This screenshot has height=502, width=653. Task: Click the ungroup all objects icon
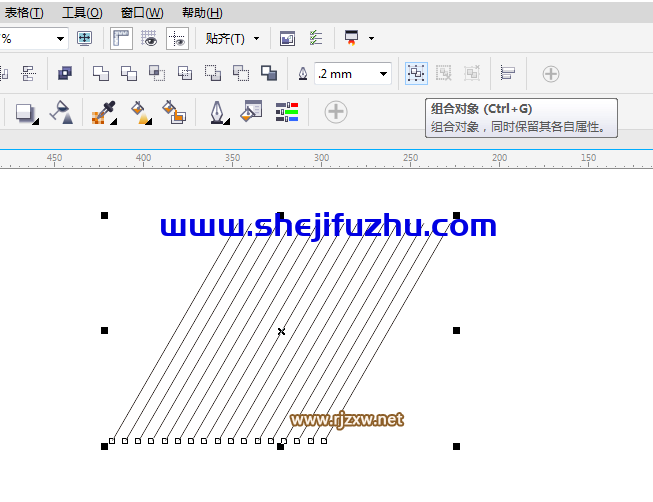pyautogui.click(x=472, y=74)
